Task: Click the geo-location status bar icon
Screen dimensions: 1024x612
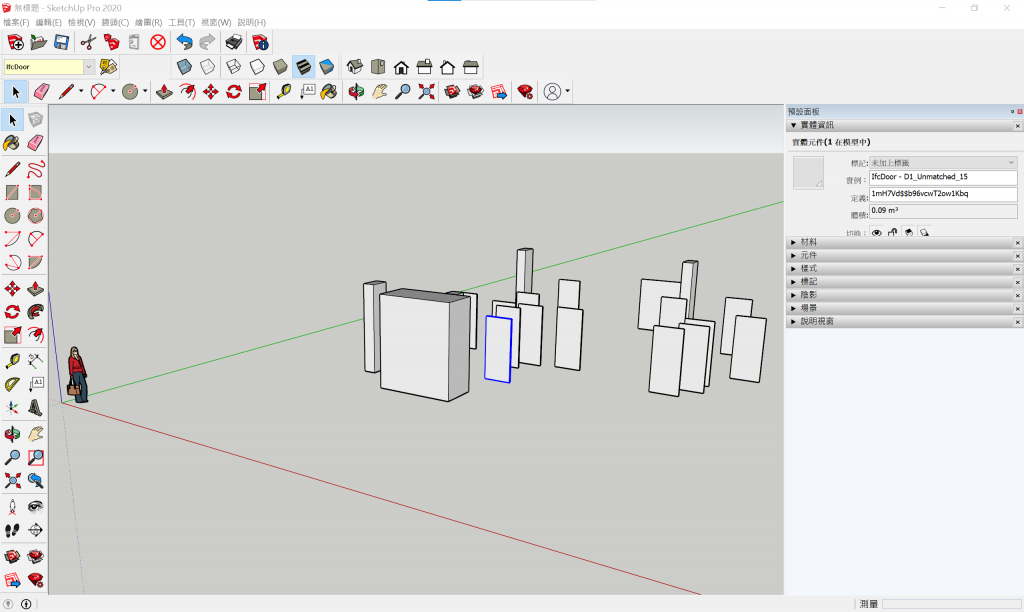Action: 8,604
